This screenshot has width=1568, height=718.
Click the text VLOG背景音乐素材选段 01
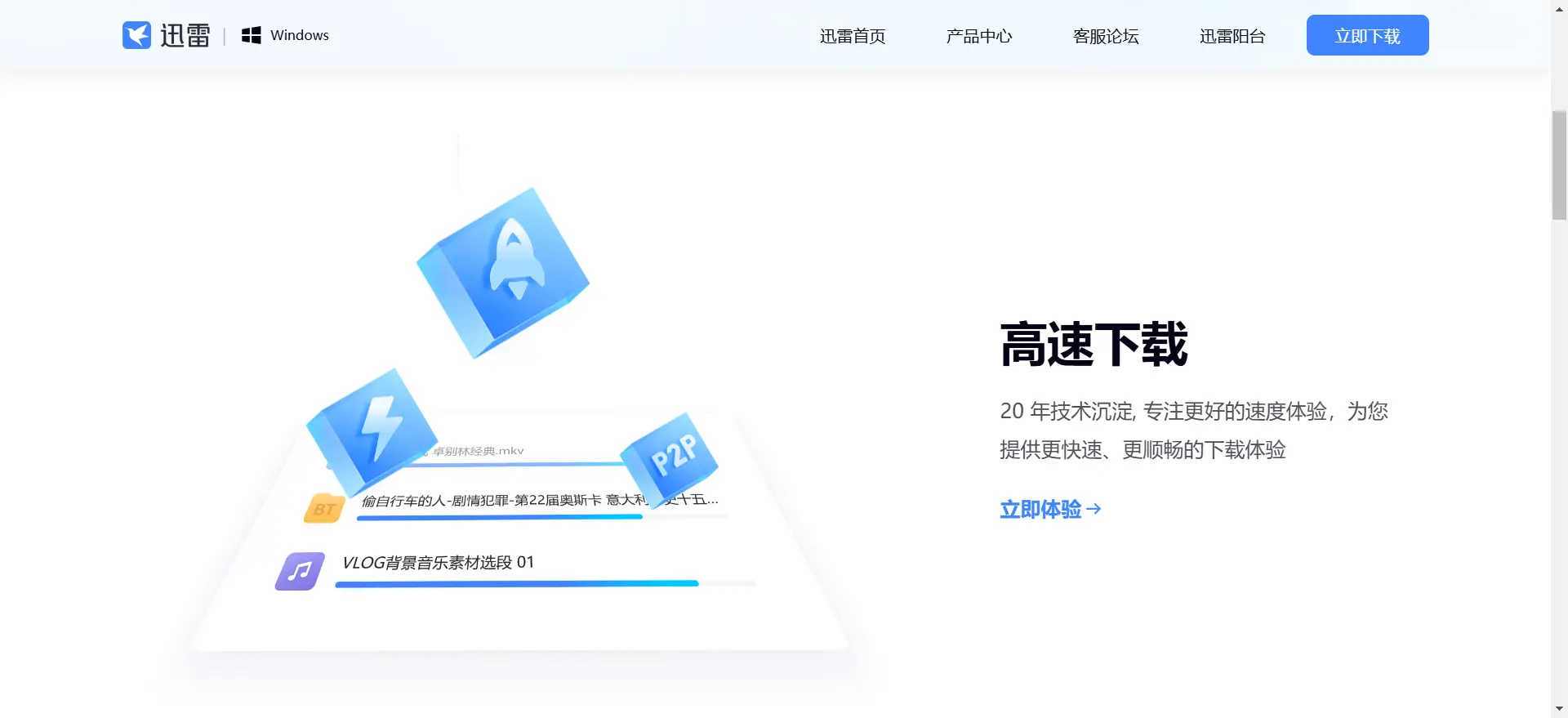(438, 562)
